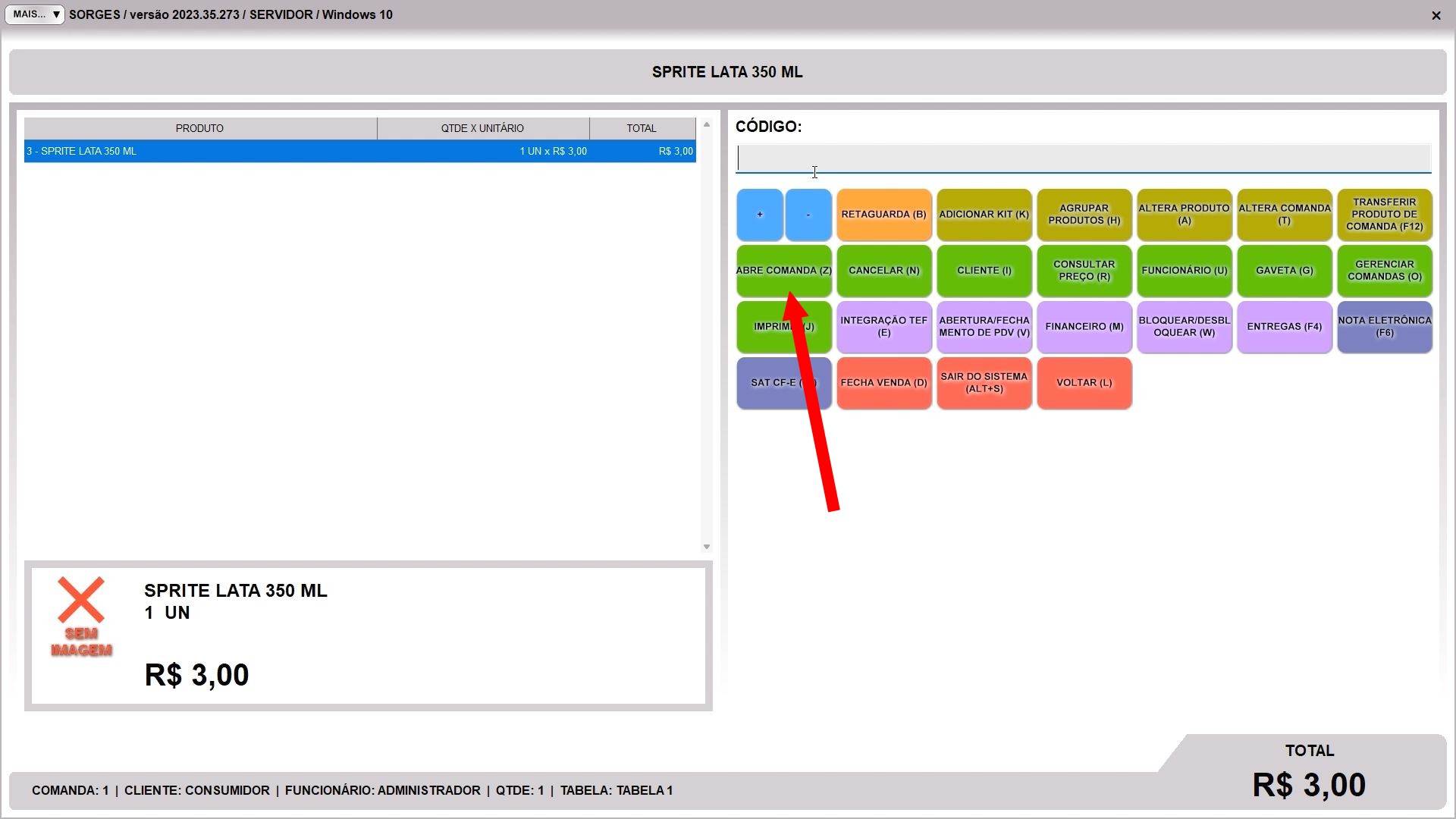Focus the Código input field
The height and width of the screenshot is (819, 1456).
coord(1084,158)
